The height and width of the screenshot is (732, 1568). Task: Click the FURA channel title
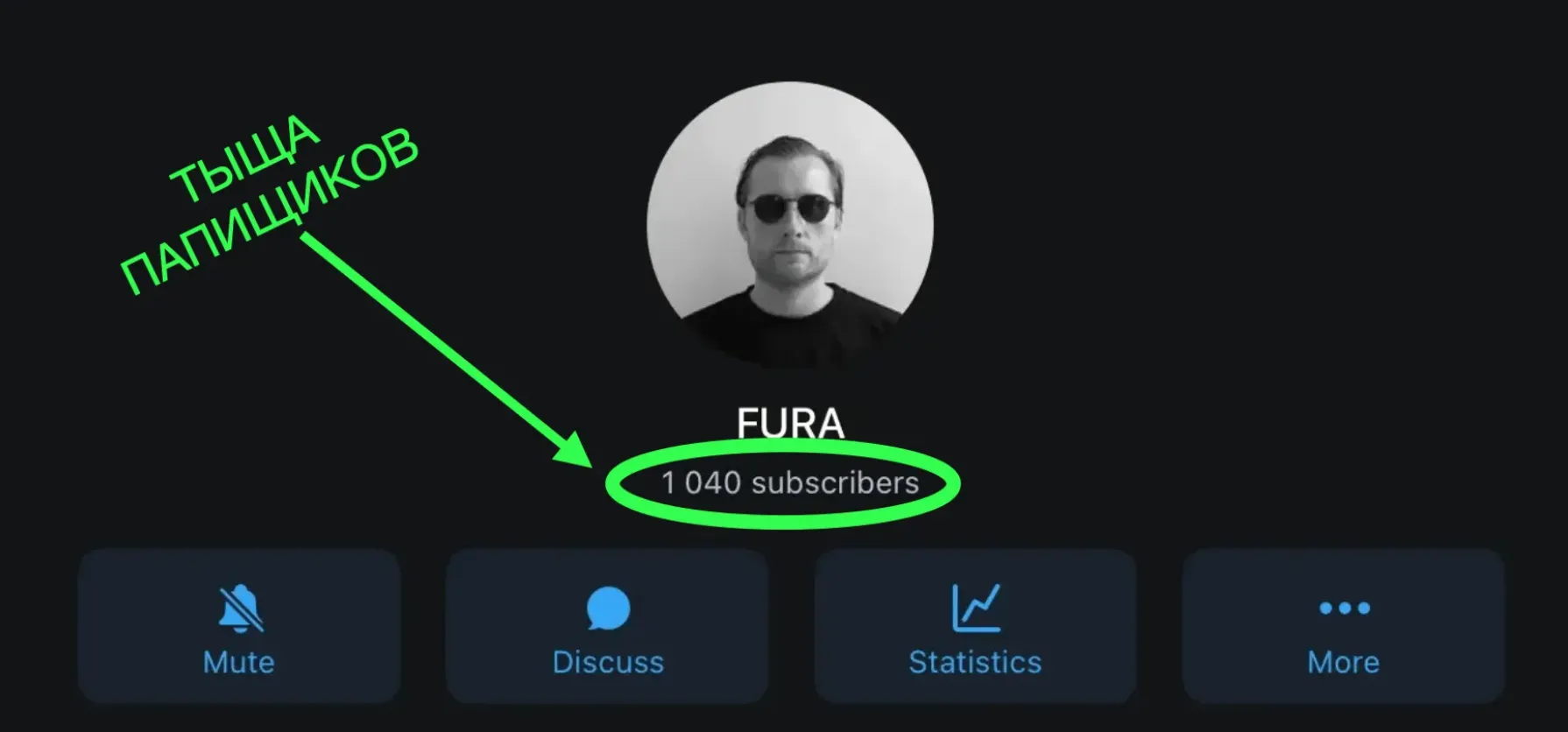pyautogui.click(x=790, y=424)
